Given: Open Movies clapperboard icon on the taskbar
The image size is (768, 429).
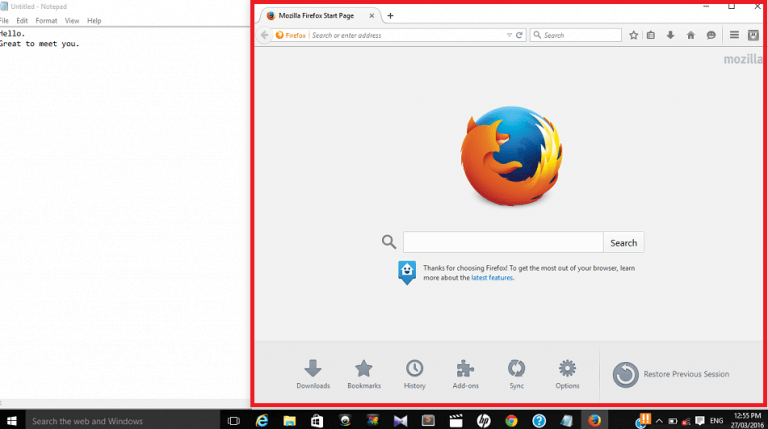Looking at the screenshot, I should [x=456, y=421].
